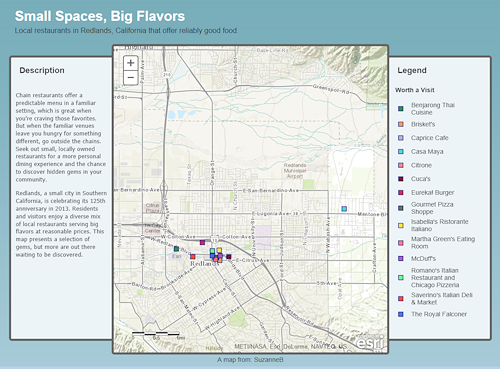This screenshot has height=369, width=500.
Task: Select the dark green Benjarong Thai map marker
Action: (x=176, y=249)
